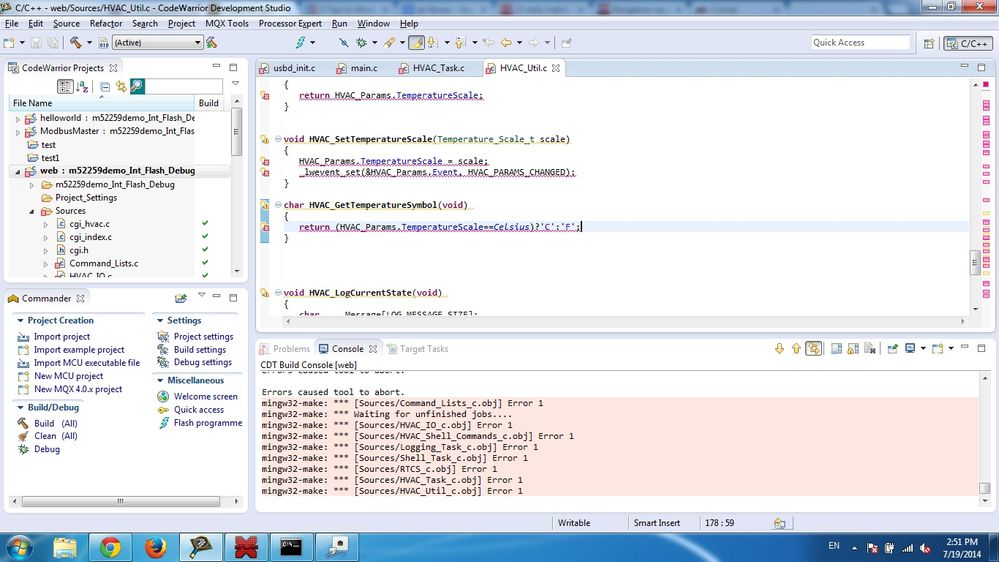Screen dimensions: 999x562
Task: Open the Processor Expert menu
Action: 290,24
